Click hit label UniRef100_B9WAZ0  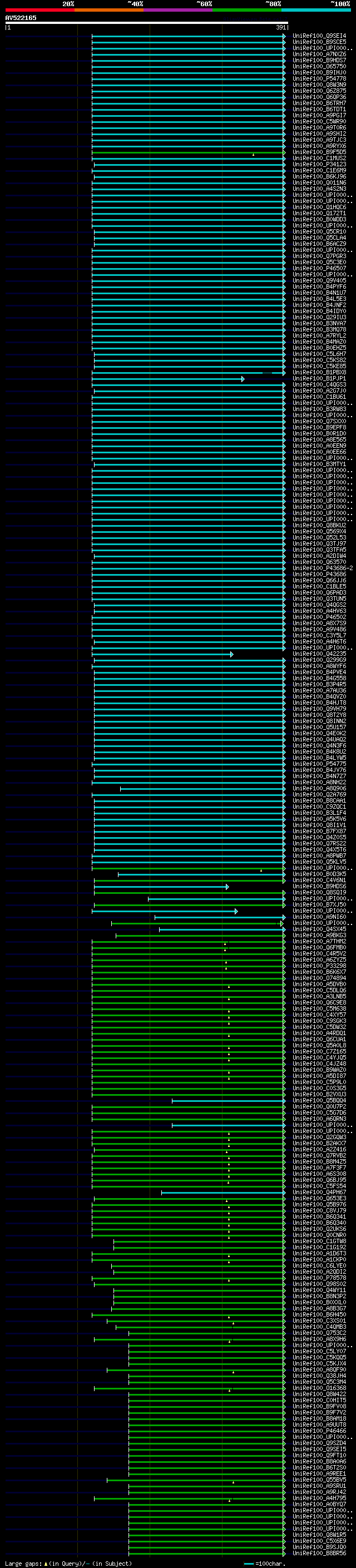pyautogui.click(x=319, y=1070)
